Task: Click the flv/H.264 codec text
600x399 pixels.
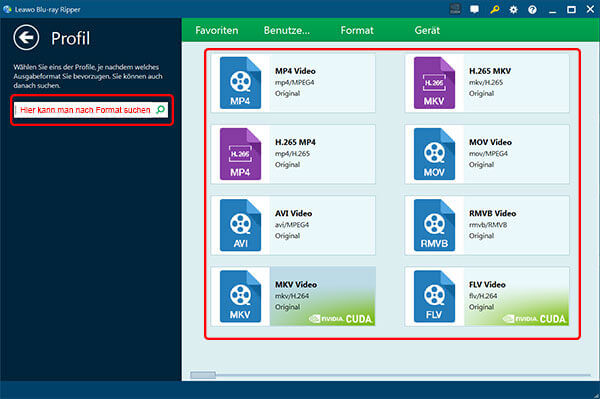Action: click(x=483, y=296)
